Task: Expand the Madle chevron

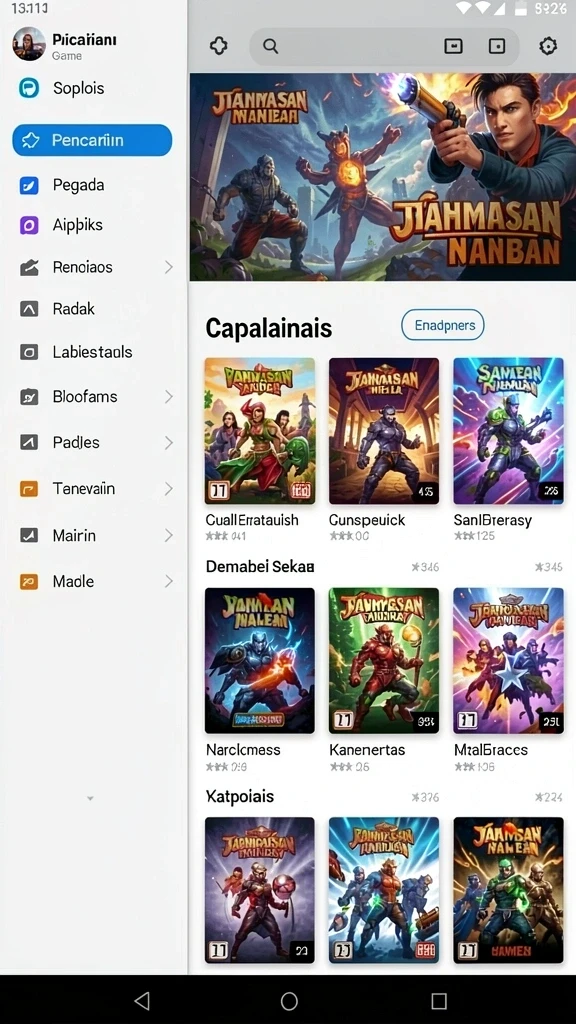Action: (168, 581)
